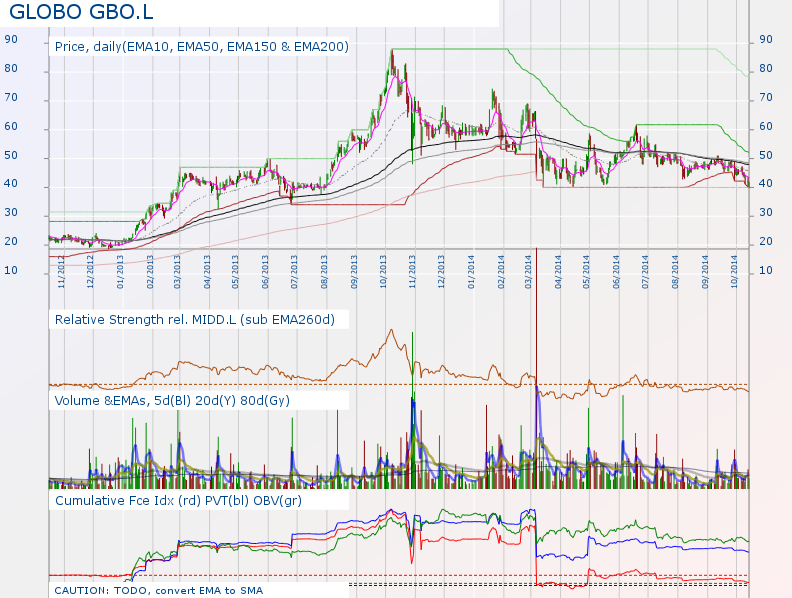Click the 07/2014 date axis label
792x598 pixels.
click(x=646, y=272)
